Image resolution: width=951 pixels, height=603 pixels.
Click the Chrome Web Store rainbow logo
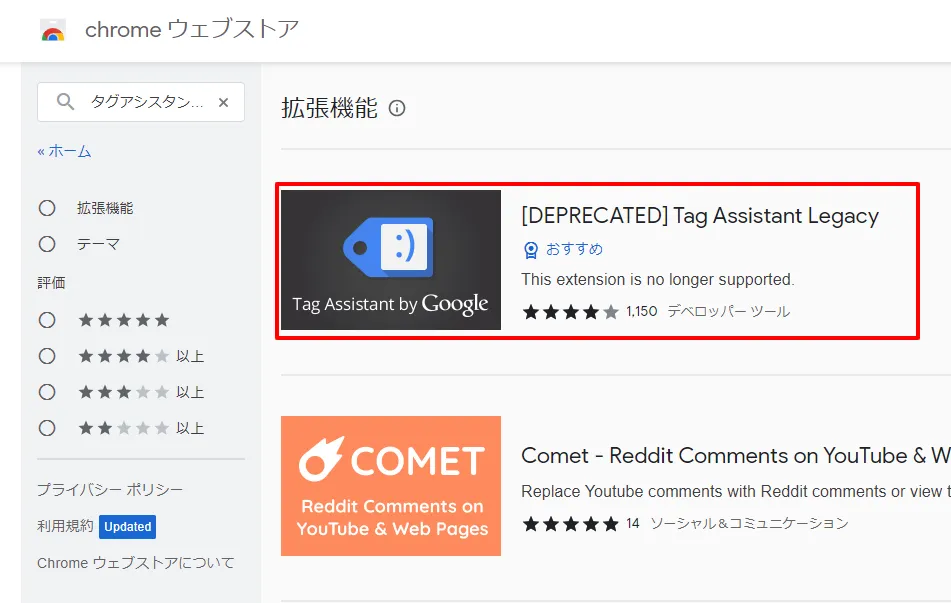pos(53,30)
